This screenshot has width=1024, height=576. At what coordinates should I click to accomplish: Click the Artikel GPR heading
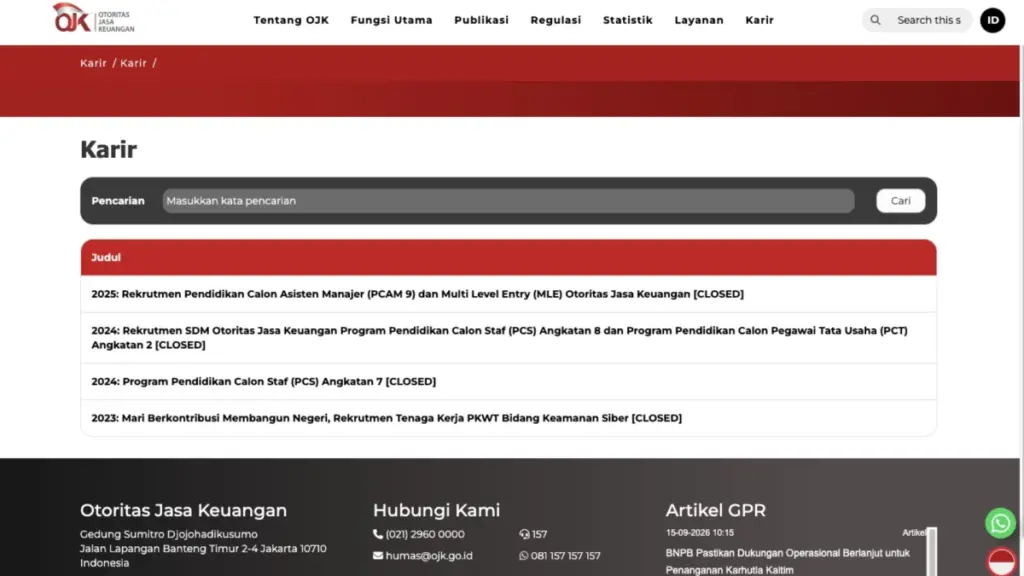[716, 510]
